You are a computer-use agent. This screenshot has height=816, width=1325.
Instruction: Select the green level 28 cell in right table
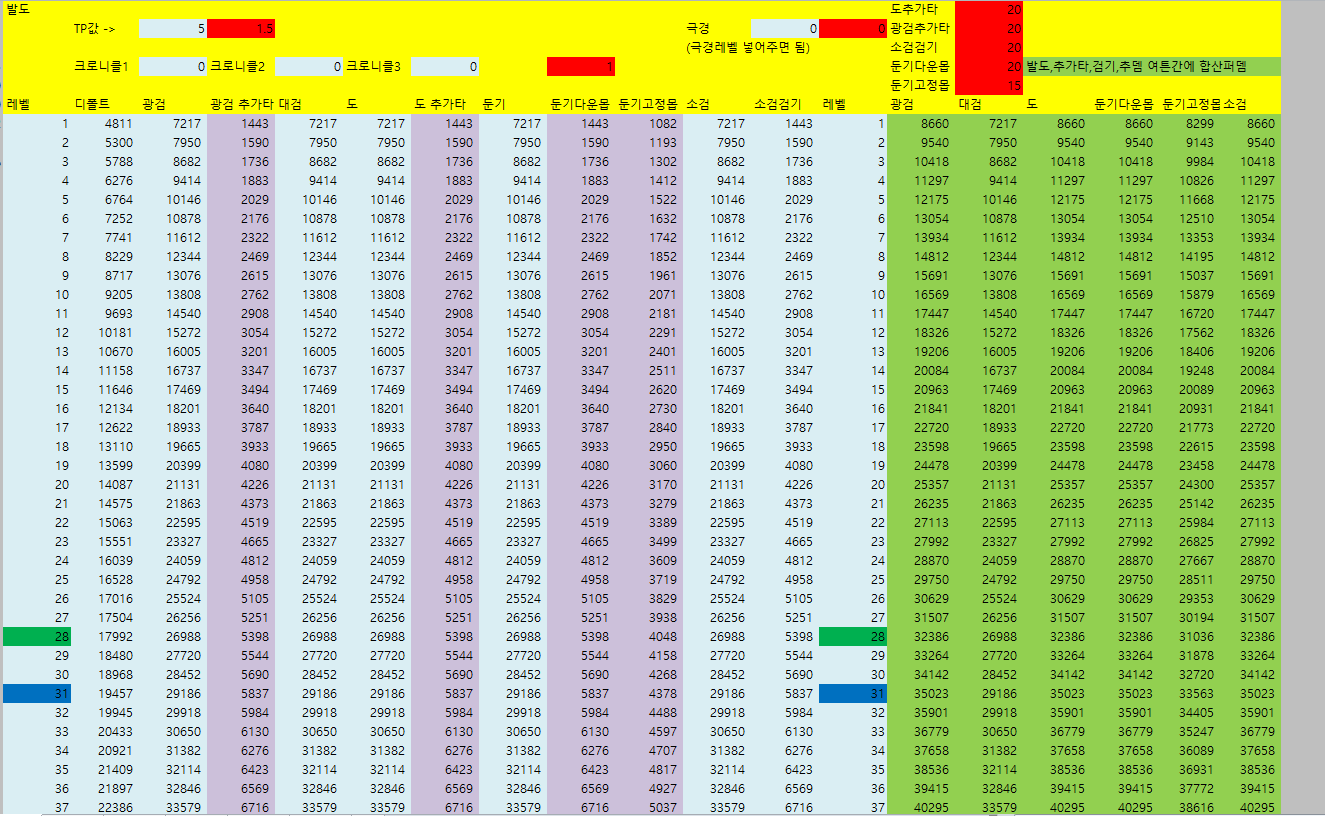(x=853, y=637)
